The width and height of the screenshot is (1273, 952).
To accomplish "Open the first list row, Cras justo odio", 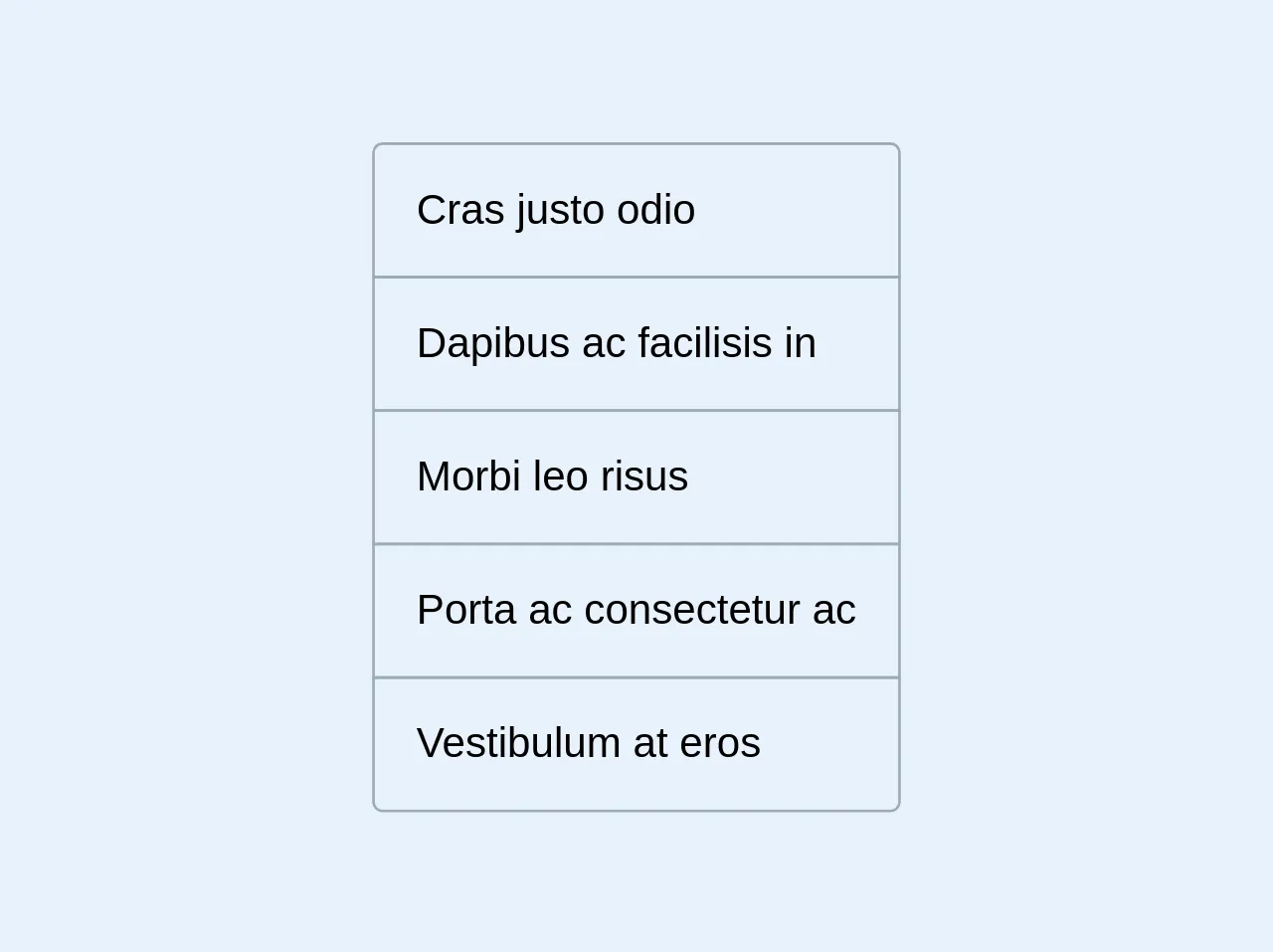I will (636, 211).
